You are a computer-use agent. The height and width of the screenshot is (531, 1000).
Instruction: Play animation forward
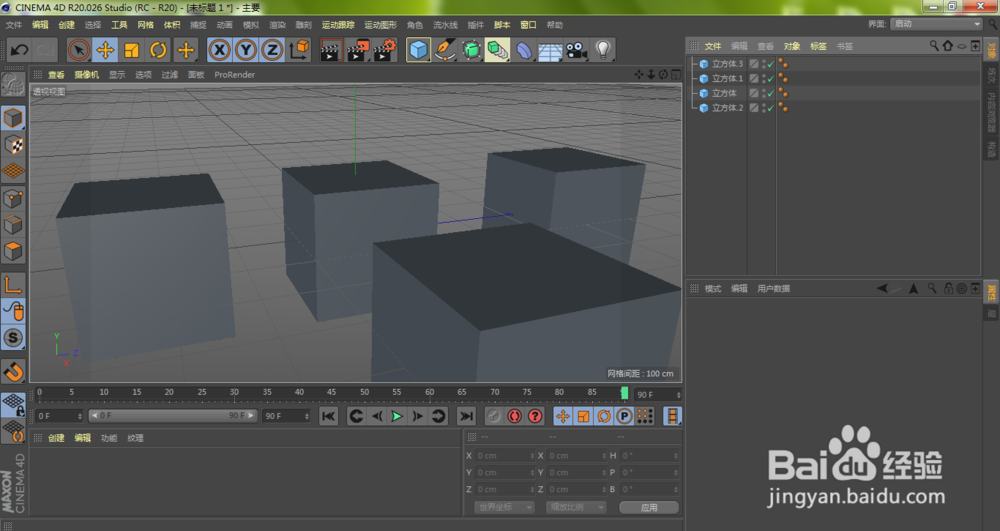(397, 416)
